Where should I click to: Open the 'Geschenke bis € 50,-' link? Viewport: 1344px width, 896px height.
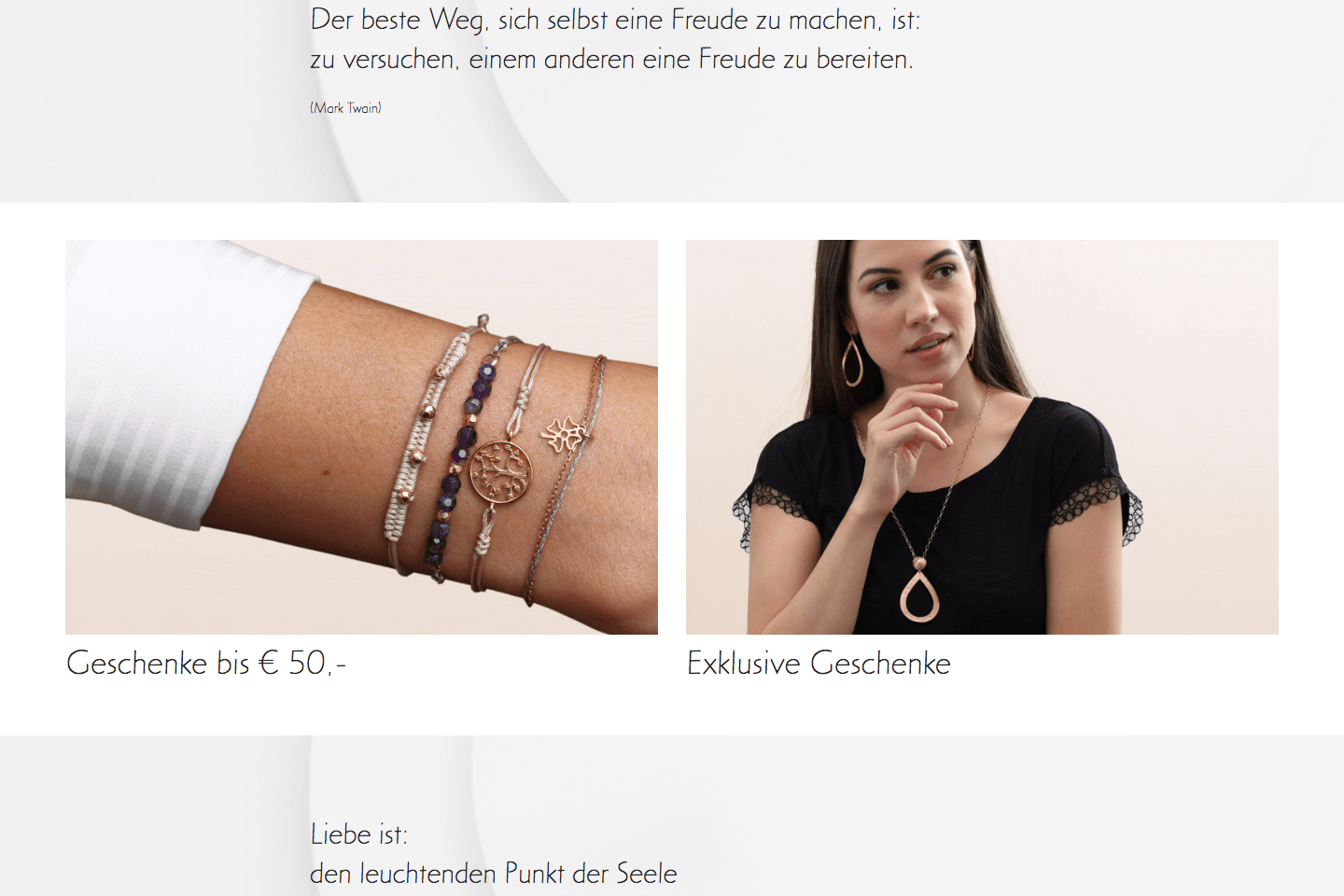click(x=206, y=663)
